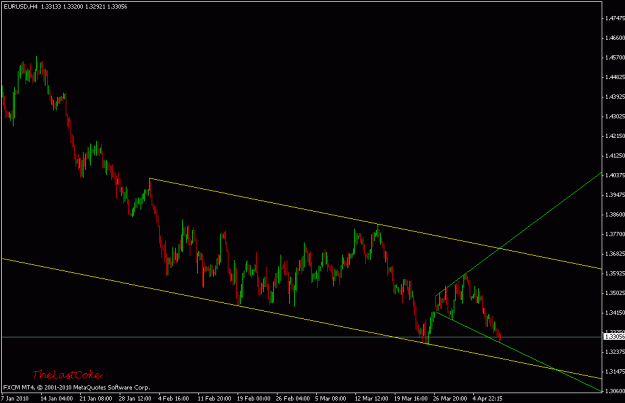Click the 1.3682 price axis label

point(615,254)
